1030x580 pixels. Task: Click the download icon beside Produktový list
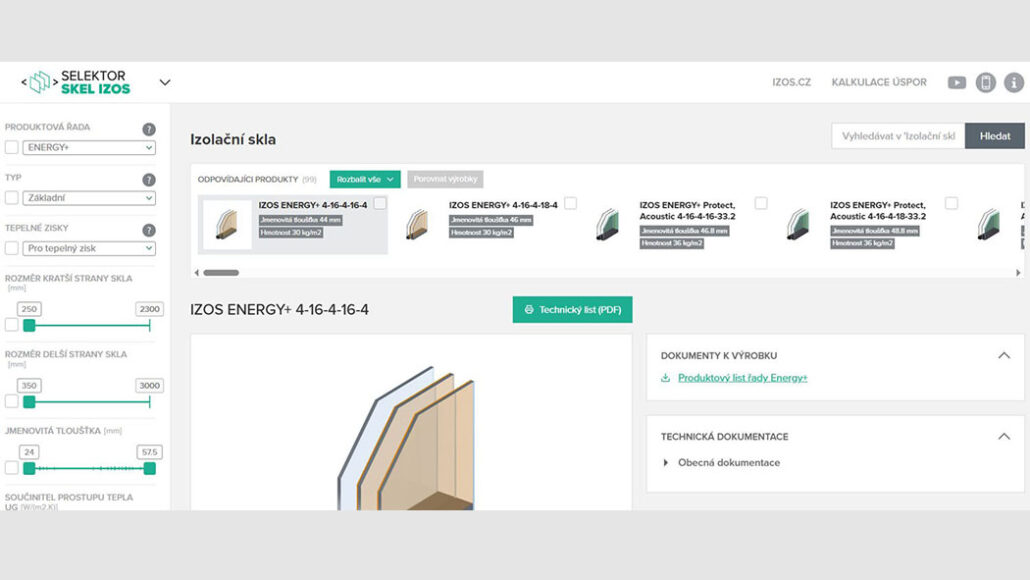665,378
